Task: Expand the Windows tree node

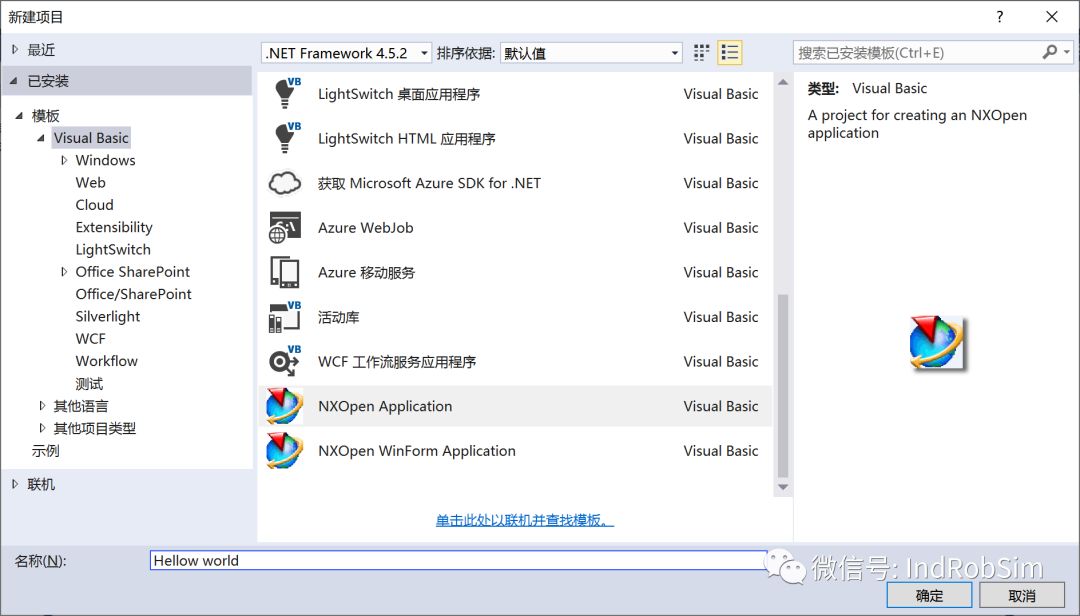Action: tap(64, 160)
